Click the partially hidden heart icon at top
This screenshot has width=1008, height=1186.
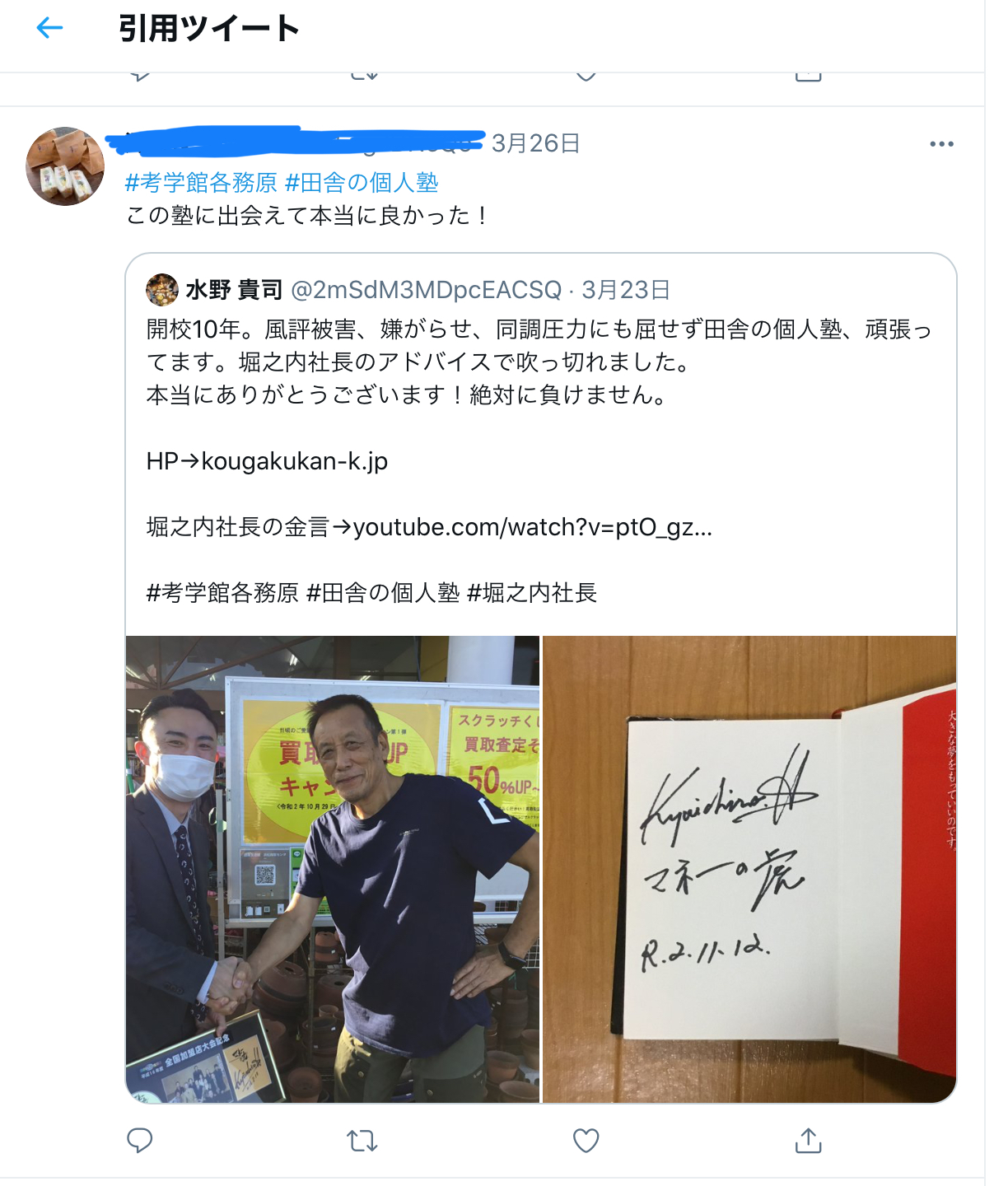pos(586,77)
